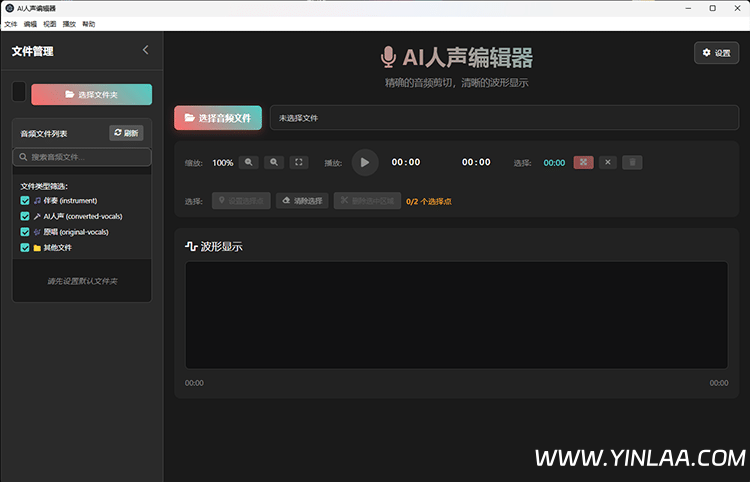Collapse the 文件管理 sidebar with the chevron
The image size is (750, 482).
(x=145, y=50)
